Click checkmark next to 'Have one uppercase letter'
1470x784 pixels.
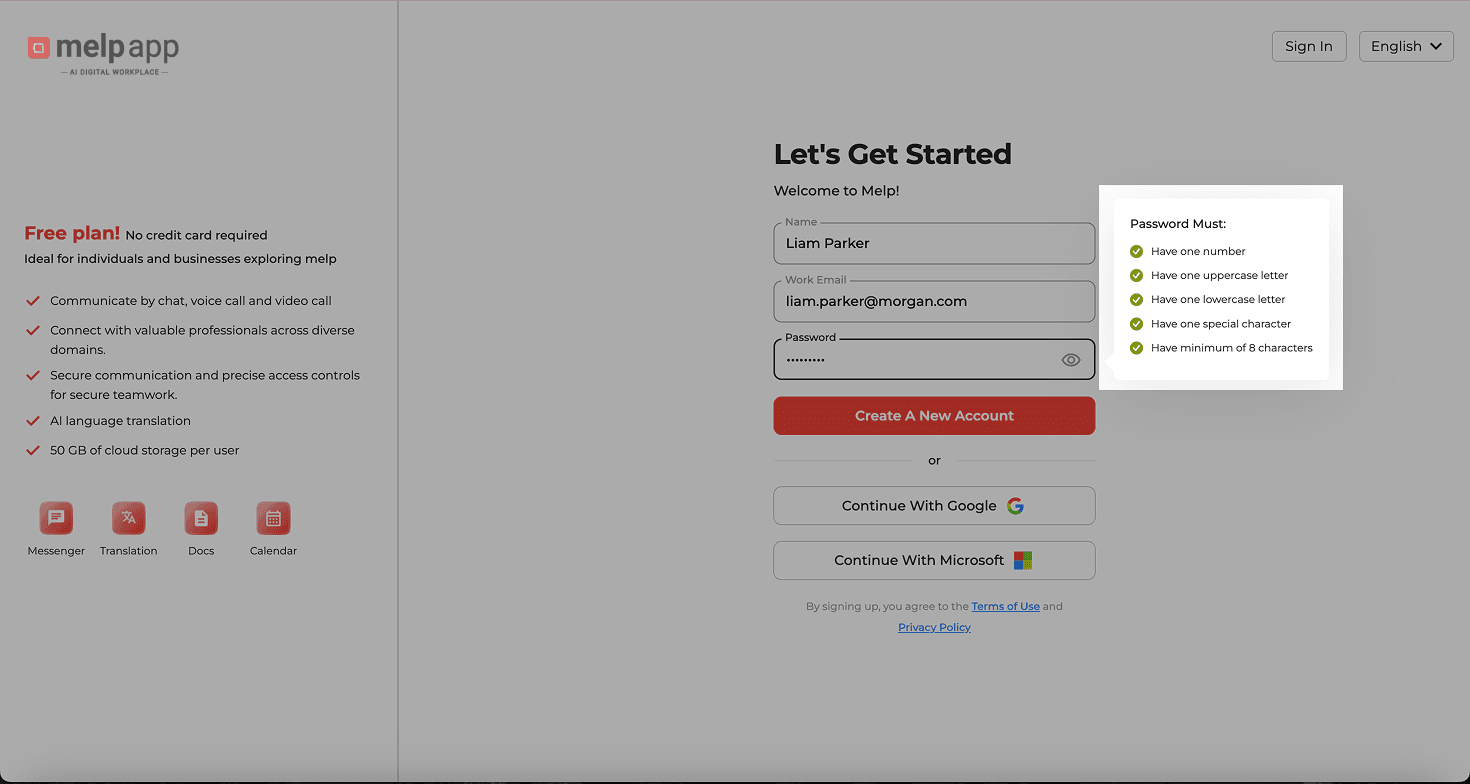(x=1136, y=275)
